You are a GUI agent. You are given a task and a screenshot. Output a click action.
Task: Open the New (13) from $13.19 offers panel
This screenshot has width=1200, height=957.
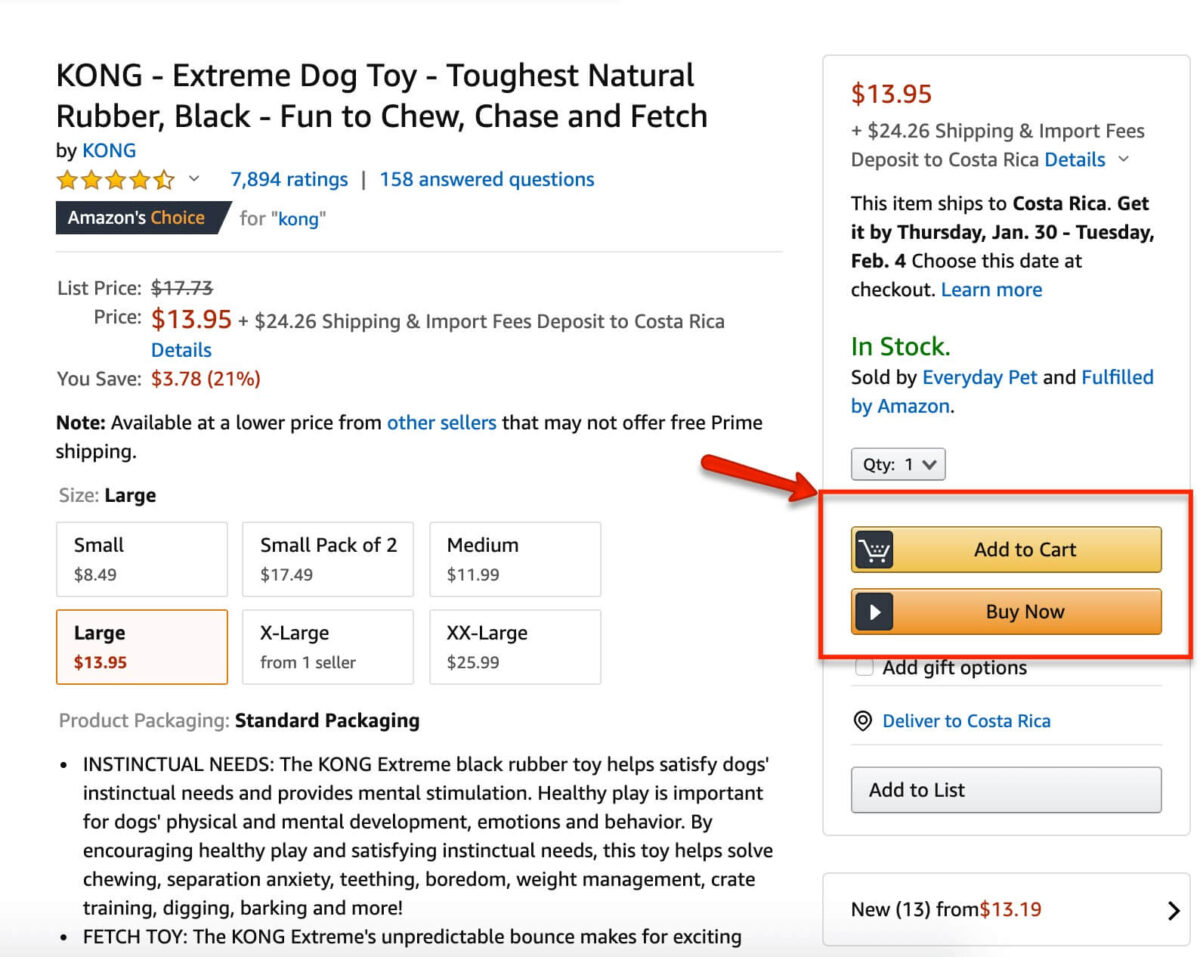click(945, 910)
